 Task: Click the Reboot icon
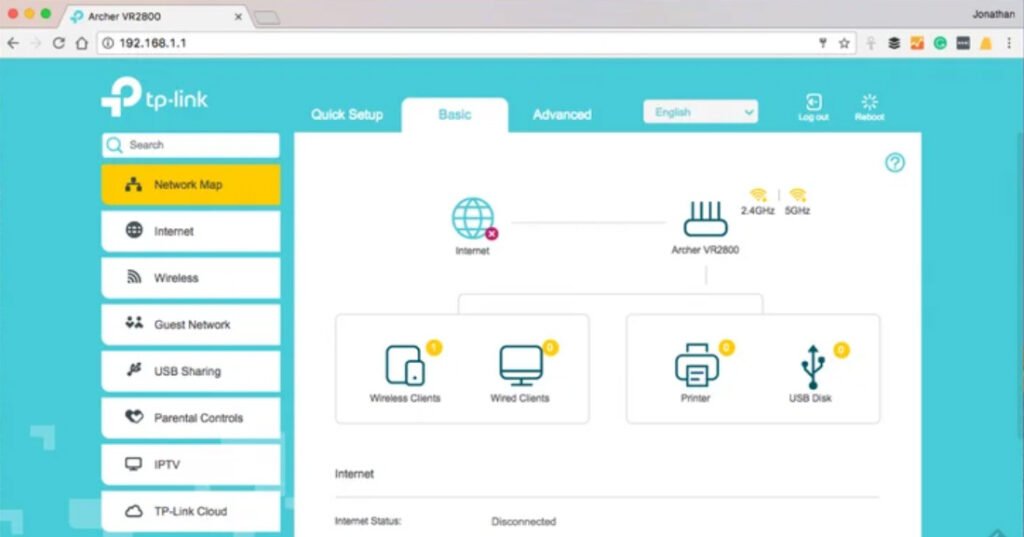869,103
